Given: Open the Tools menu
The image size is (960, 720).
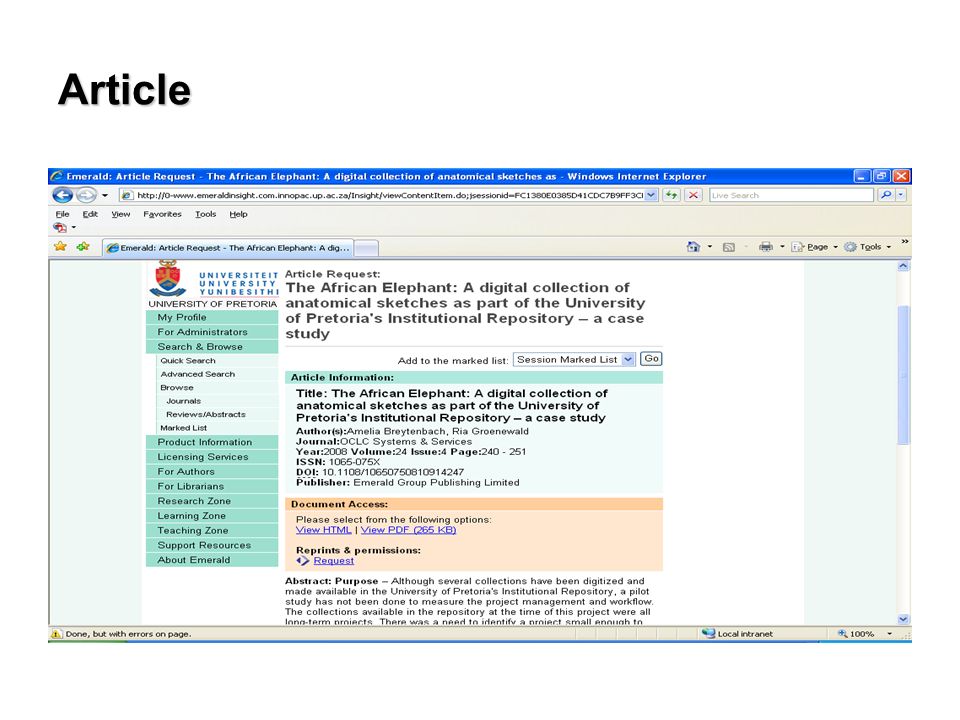Looking at the screenshot, I should coord(206,214).
